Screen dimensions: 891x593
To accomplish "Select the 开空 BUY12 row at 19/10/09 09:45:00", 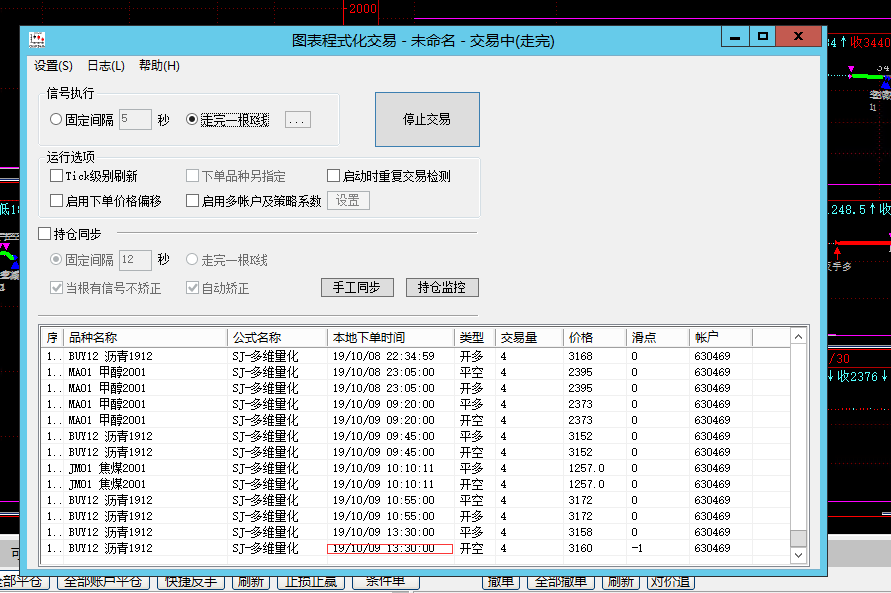I will click(x=415, y=452).
